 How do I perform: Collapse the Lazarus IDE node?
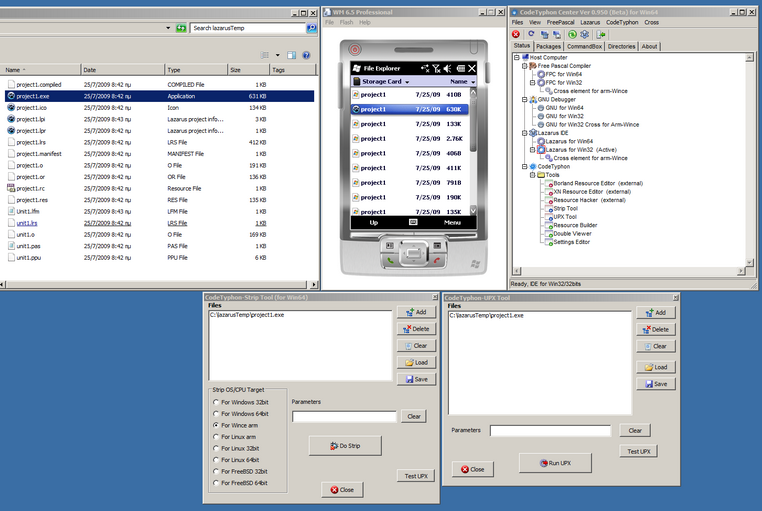coord(524,133)
